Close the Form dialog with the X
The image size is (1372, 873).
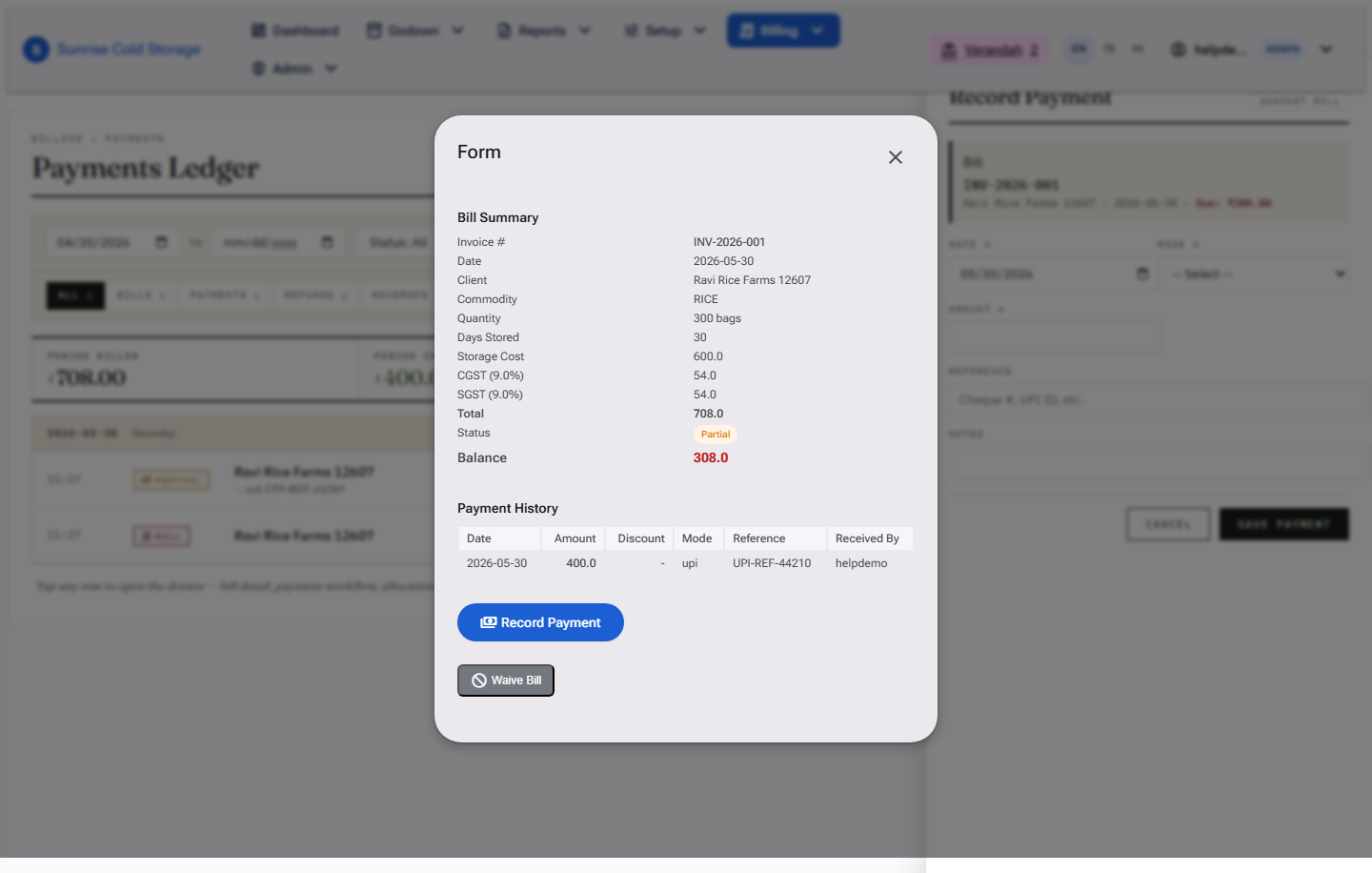[895, 157]
